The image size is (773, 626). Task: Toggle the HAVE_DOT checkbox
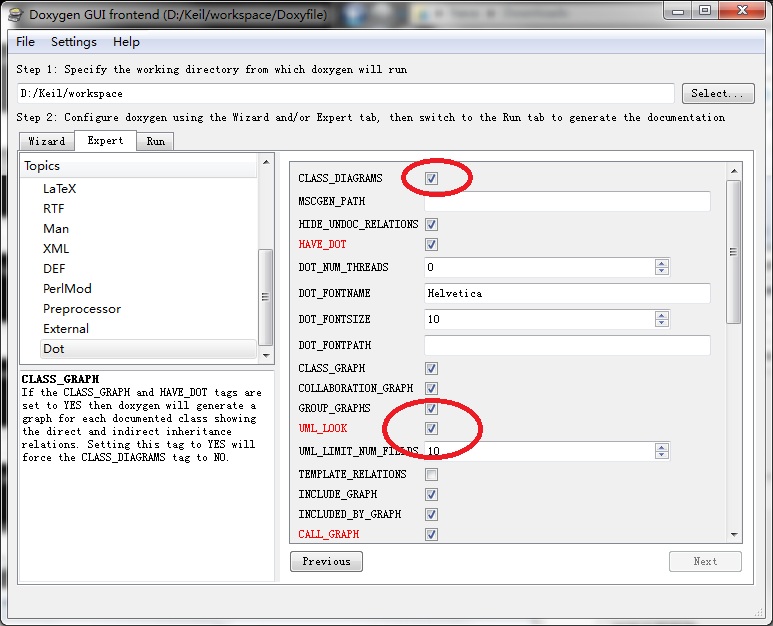[431, 244]
